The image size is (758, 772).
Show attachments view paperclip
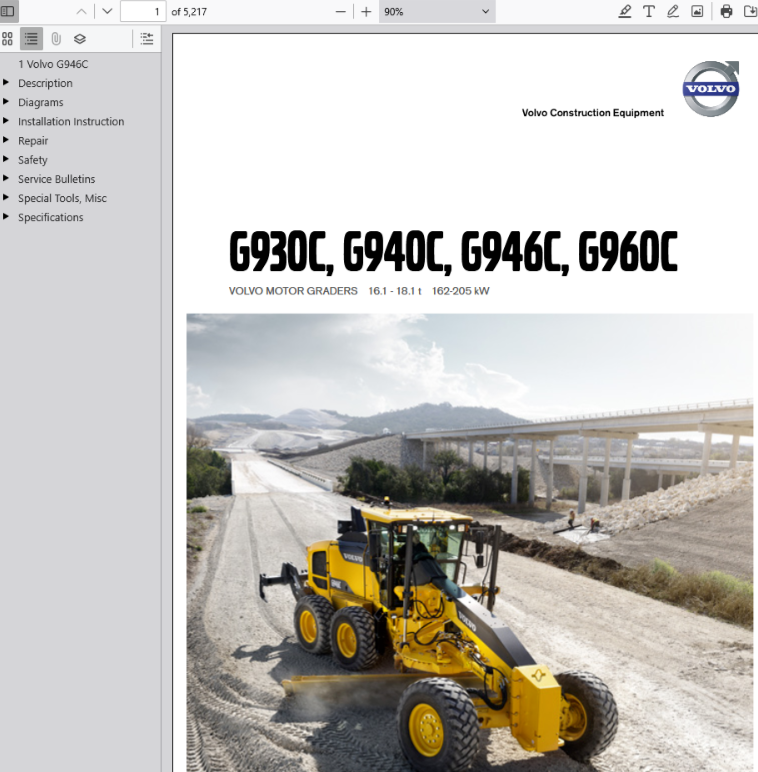point(56,39)
